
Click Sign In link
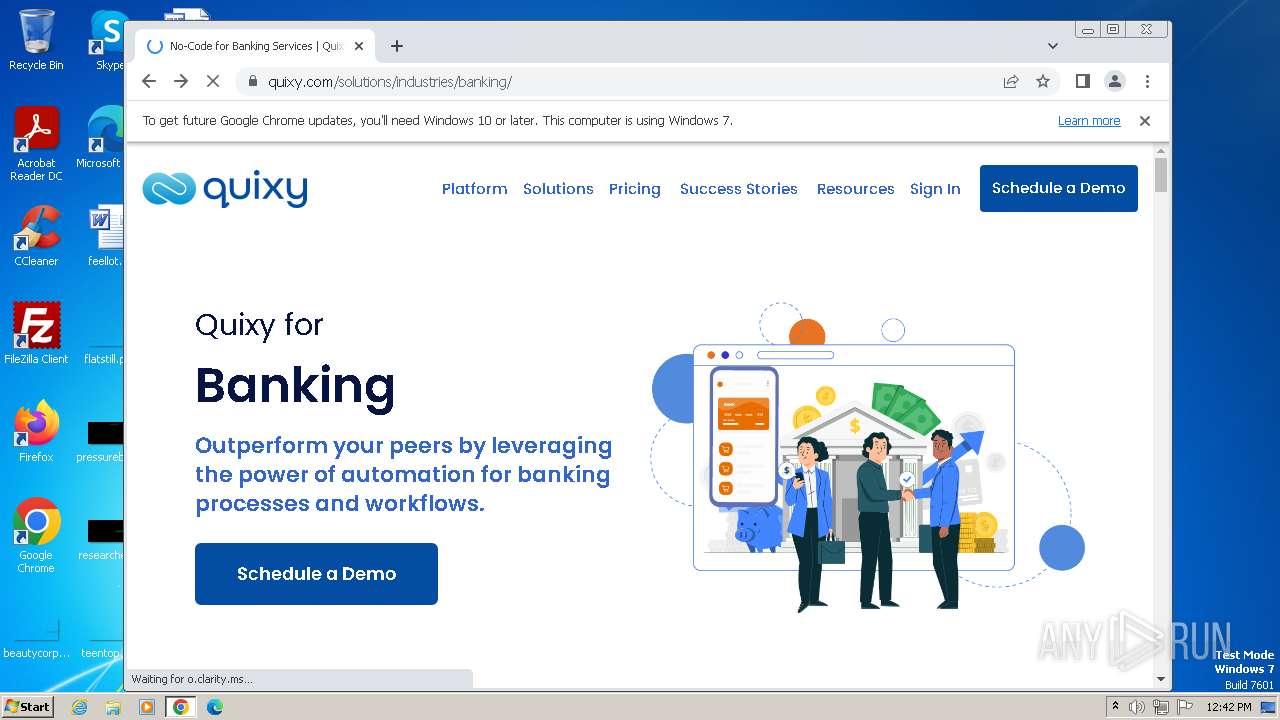(x=935, y=188)
